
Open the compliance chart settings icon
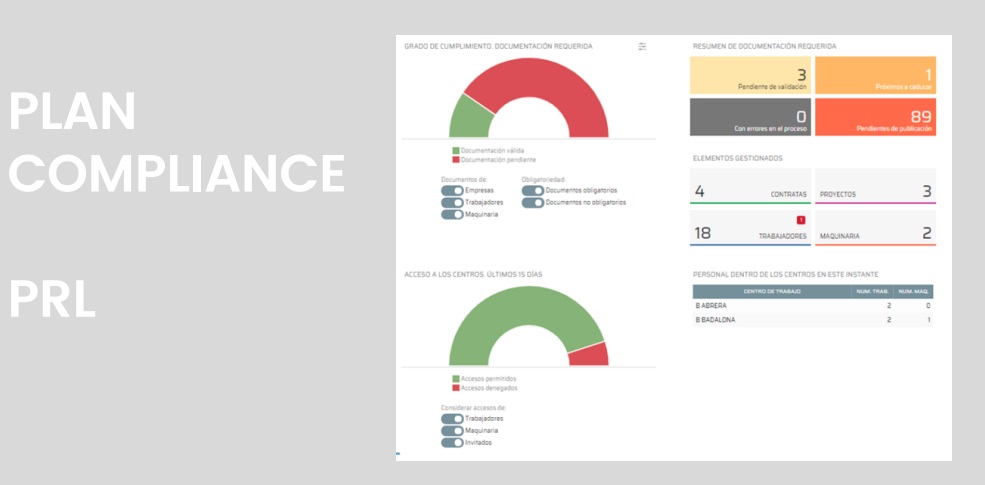coord(643,46)
